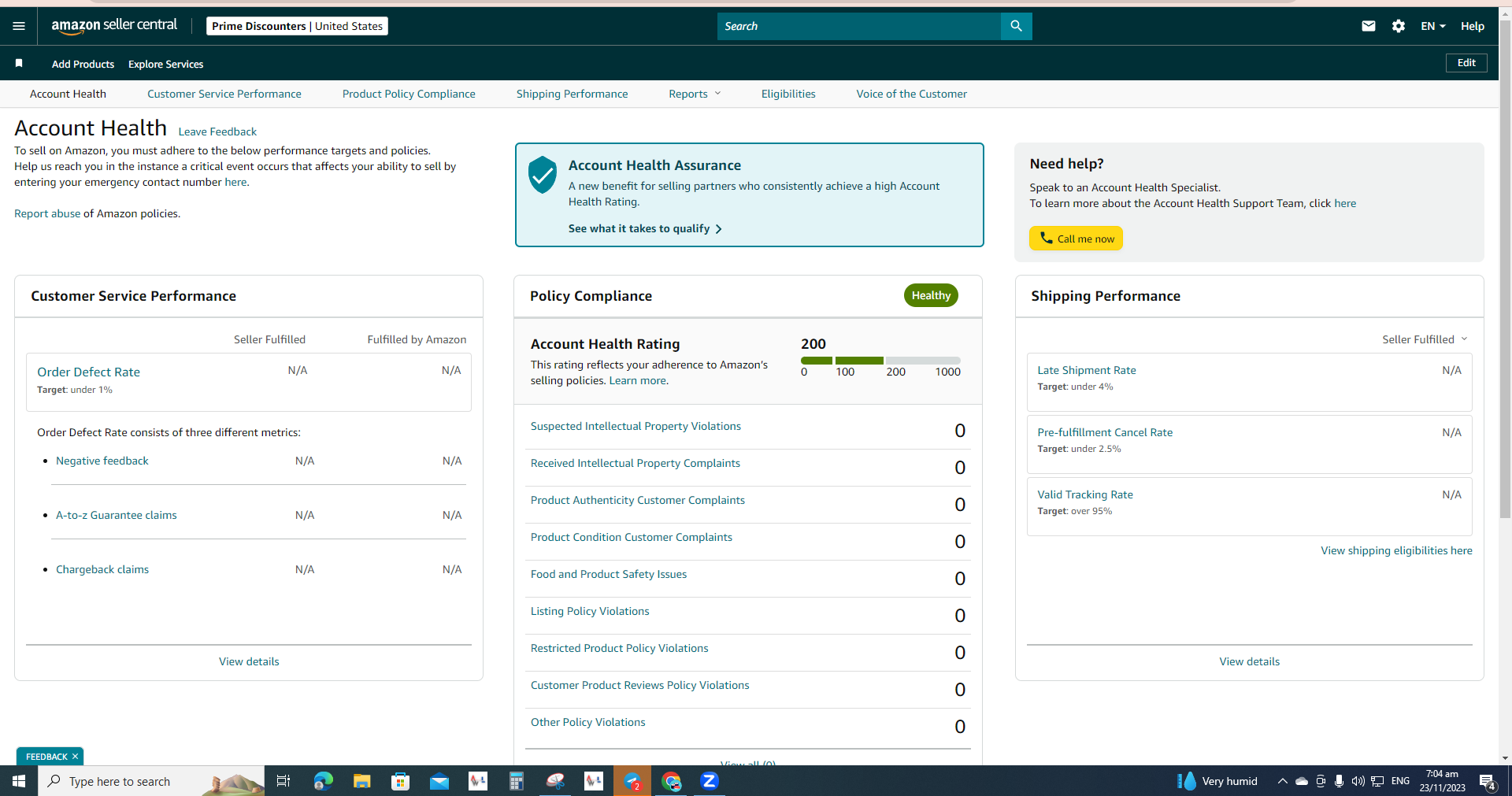Open the volume control tray icon

click(1358, 781)
